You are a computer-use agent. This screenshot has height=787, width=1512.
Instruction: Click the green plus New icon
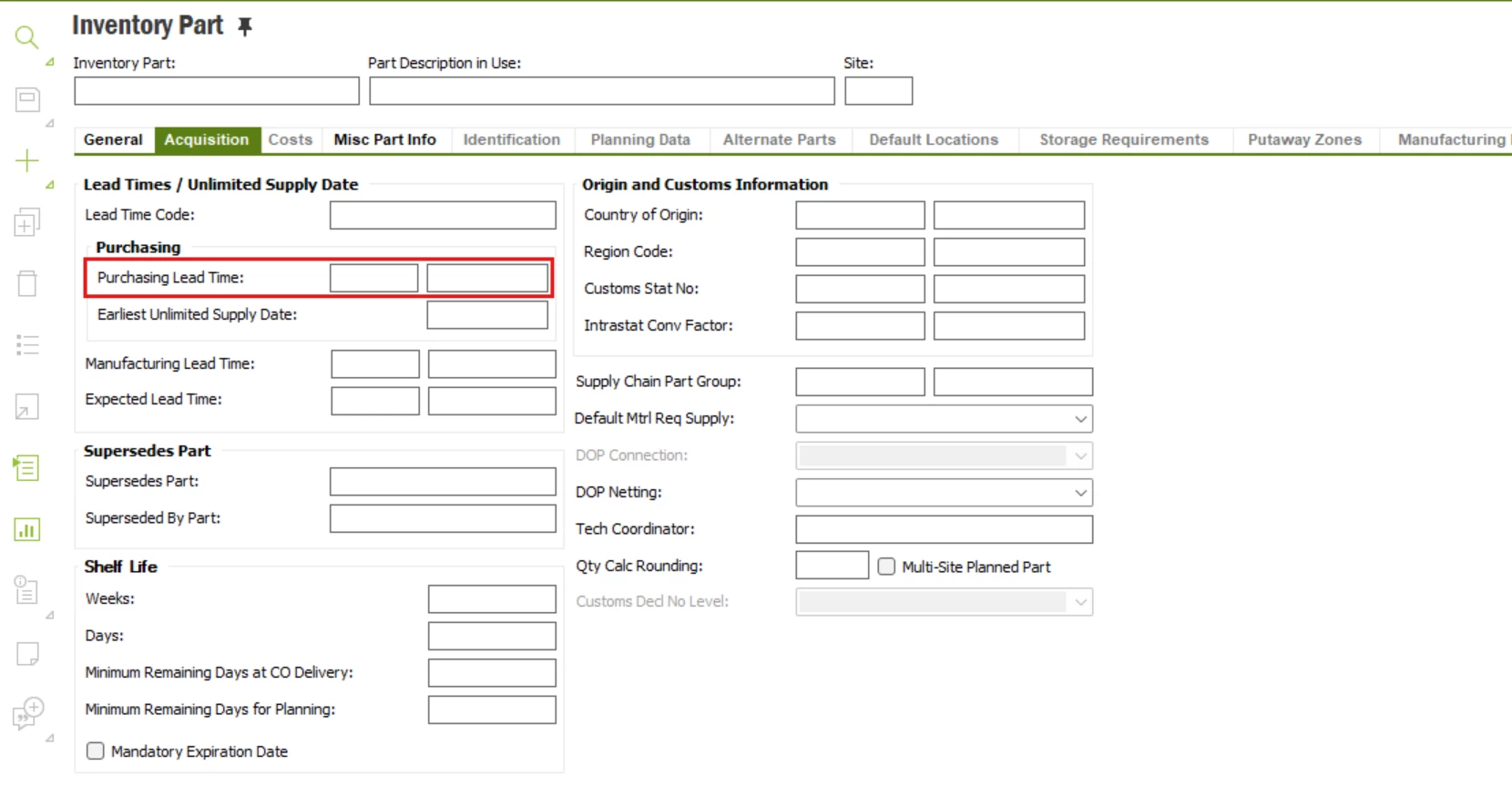click(27, 161)
